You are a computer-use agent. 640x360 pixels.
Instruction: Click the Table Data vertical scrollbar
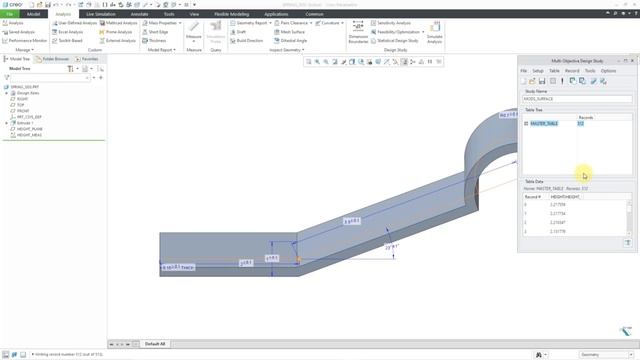(x=629, y=218)
